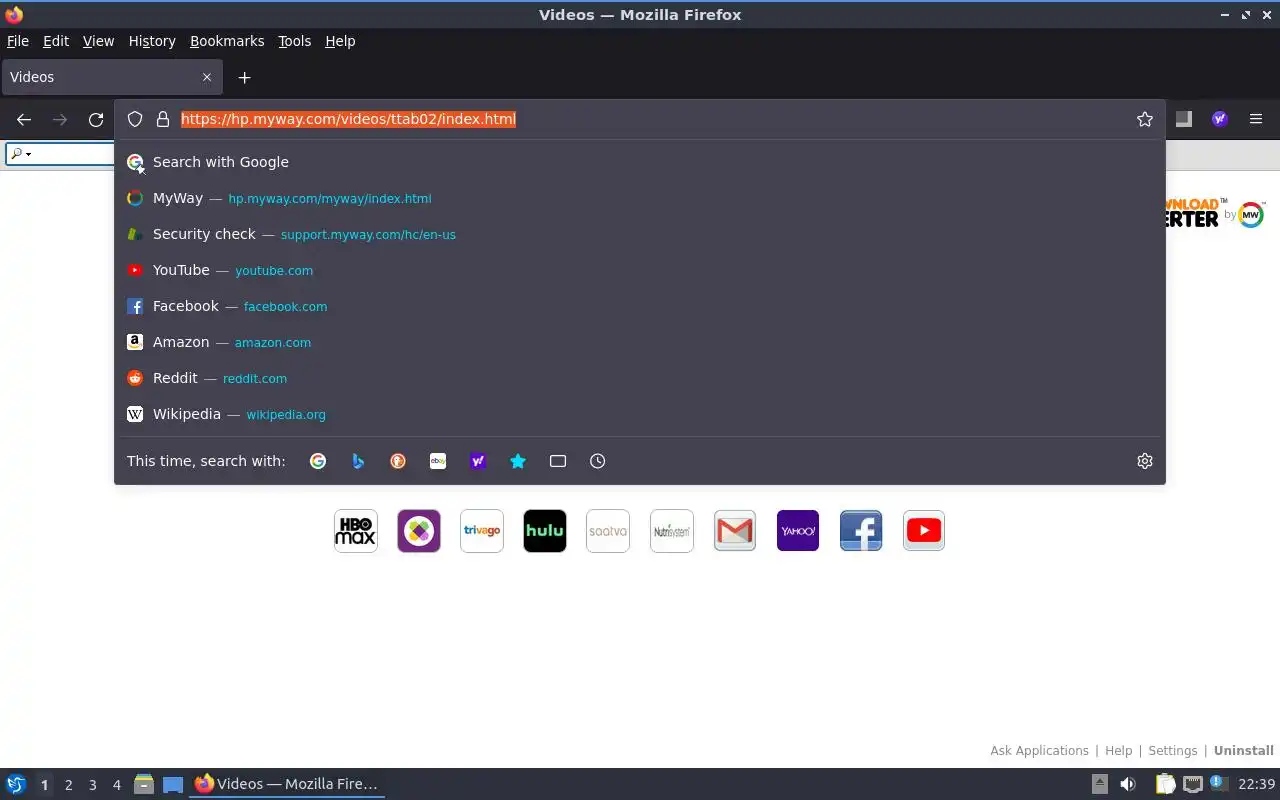The width and height of the screenshot is (1280, 800).
Task: Open the tracking protection shield icon
Action: pos(135,119)
